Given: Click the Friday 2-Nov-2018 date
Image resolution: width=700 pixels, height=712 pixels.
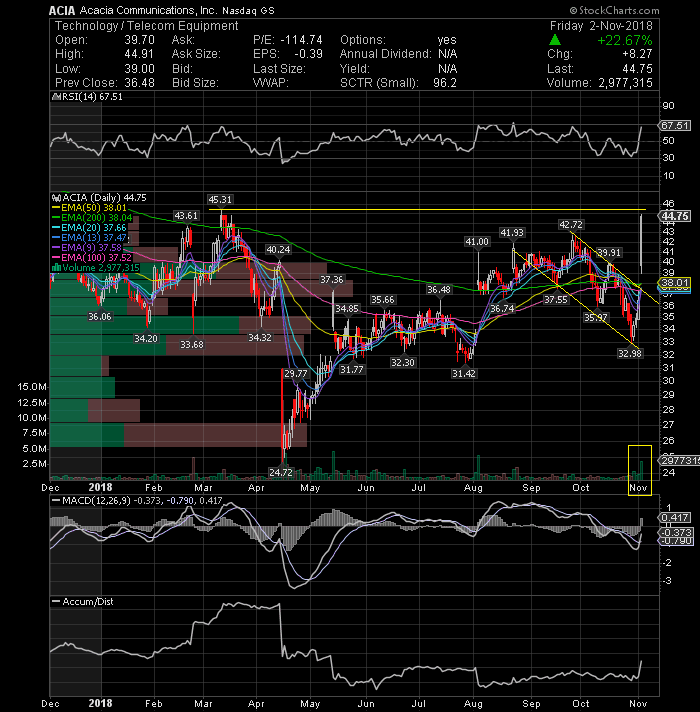Looking at the screenshot, I should (x=601, y=26).
